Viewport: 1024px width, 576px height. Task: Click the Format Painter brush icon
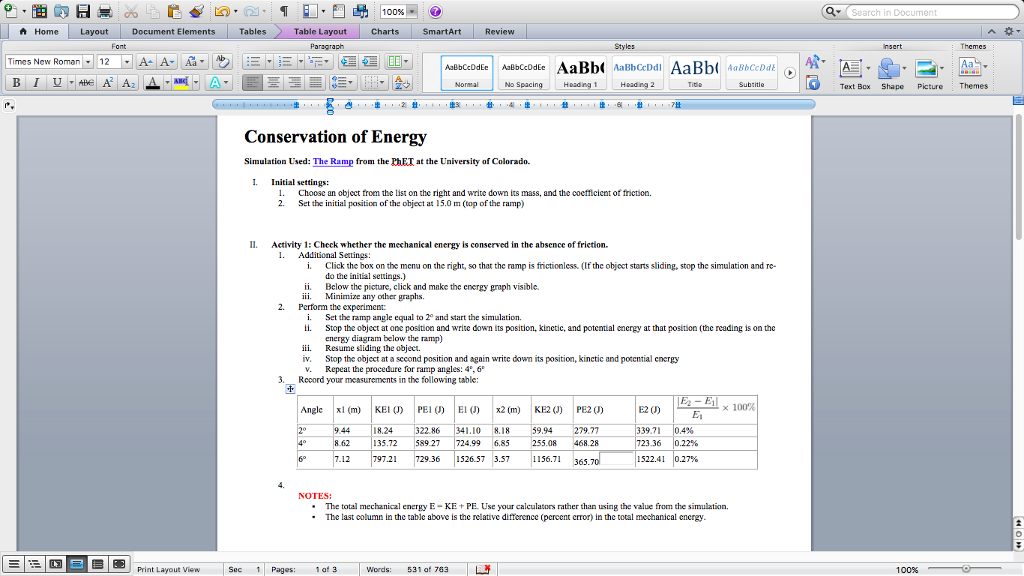coord(197,12)
